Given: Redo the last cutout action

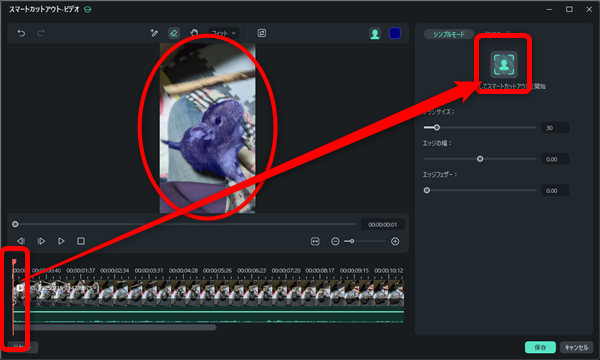Looking at the screenshot, I should click(41, 33).
